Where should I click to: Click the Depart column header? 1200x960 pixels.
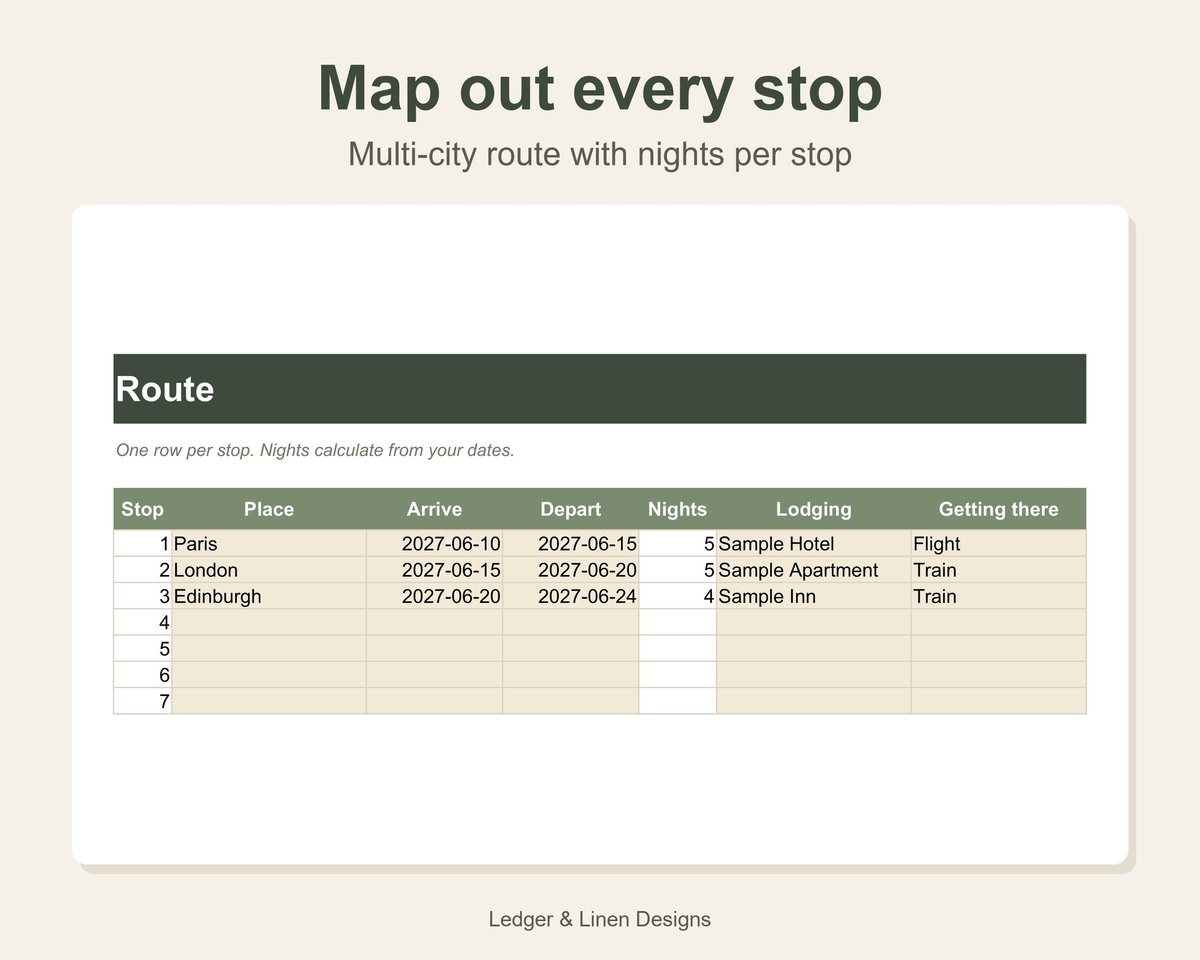click(571, 509)
